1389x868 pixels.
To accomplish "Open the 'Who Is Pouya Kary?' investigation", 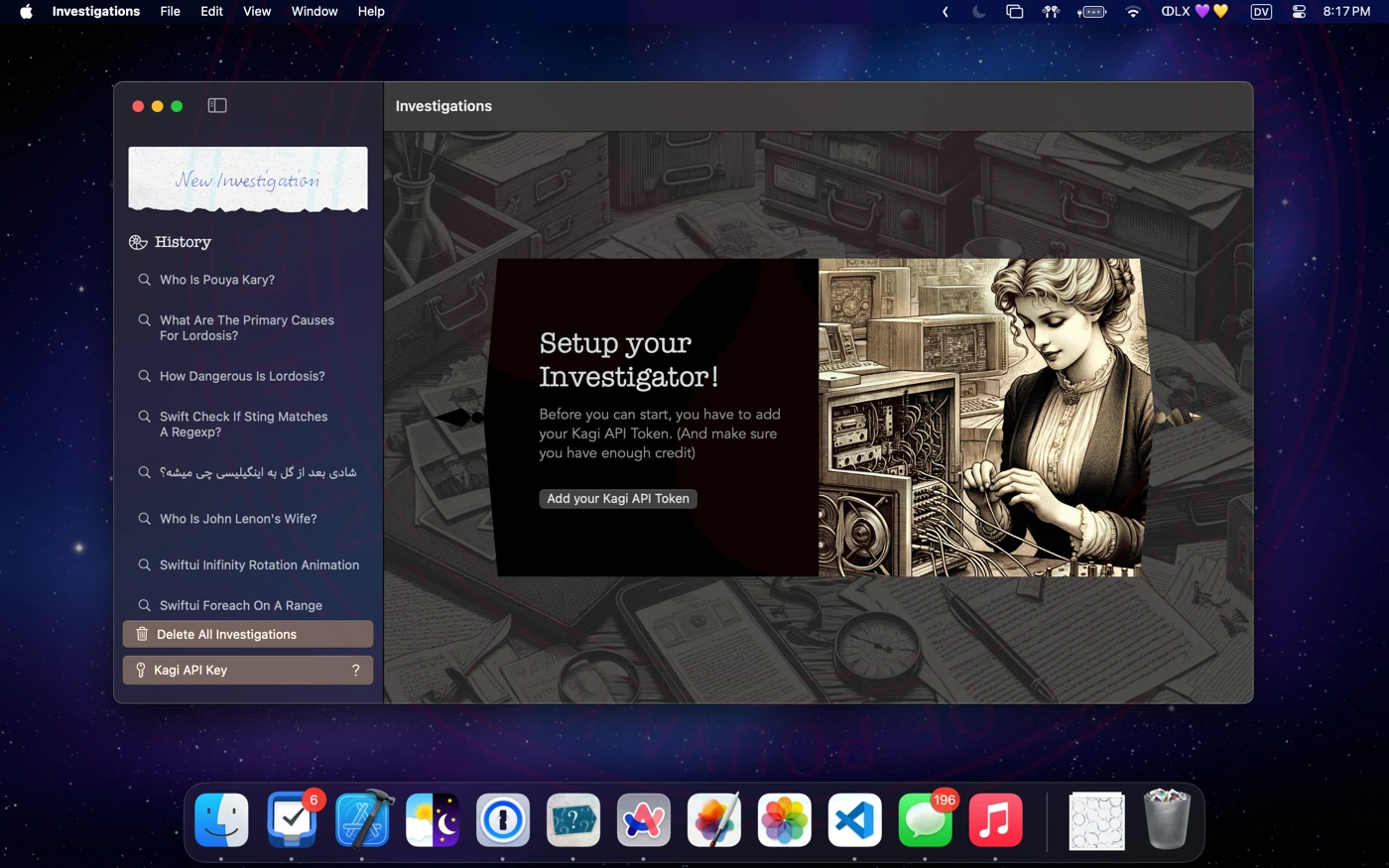I will click(x=217, y=280).
